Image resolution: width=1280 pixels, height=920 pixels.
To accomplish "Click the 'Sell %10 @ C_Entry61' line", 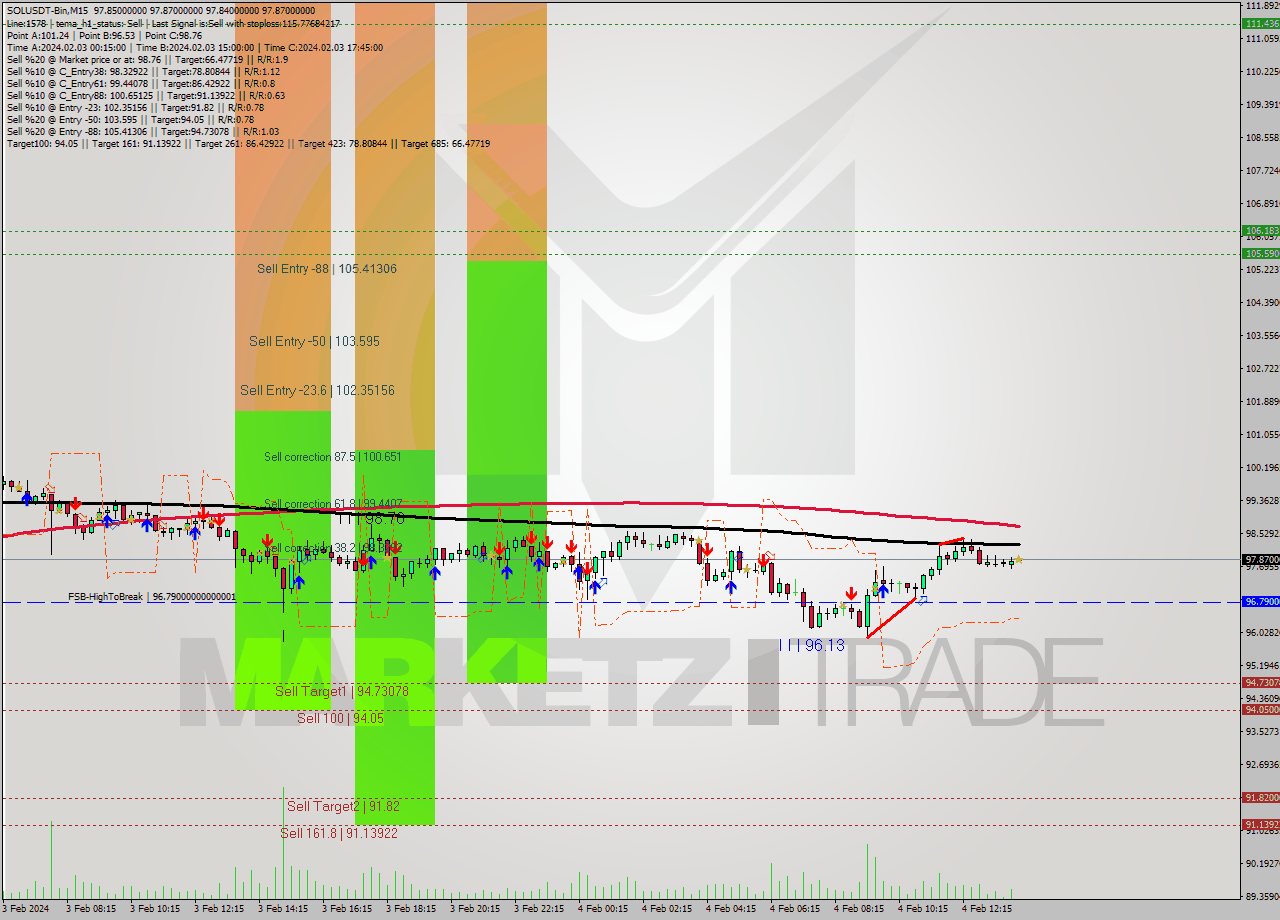I will coord(140,83).
